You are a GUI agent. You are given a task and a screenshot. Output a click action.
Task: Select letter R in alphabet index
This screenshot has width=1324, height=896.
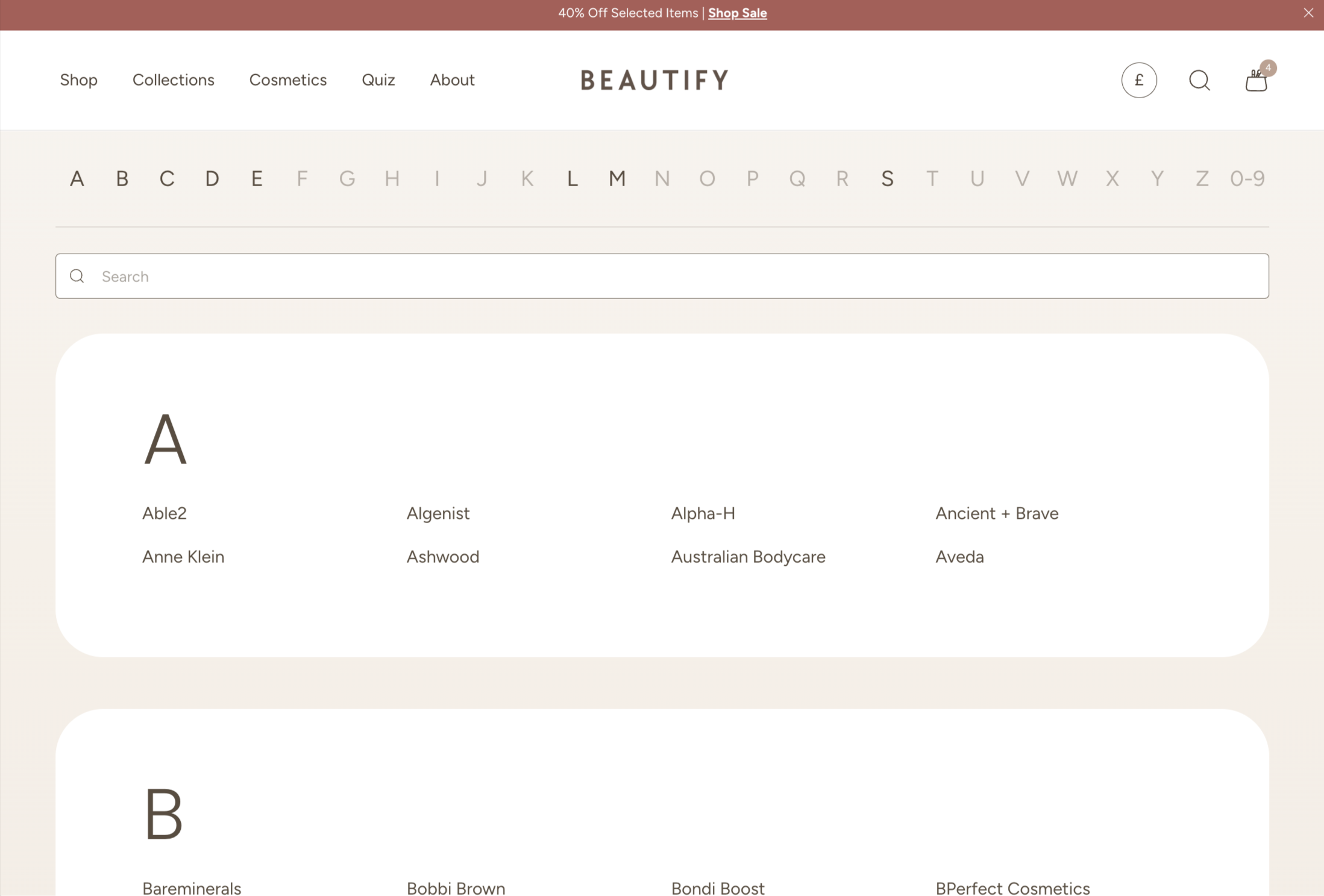[x=842, y=178]
